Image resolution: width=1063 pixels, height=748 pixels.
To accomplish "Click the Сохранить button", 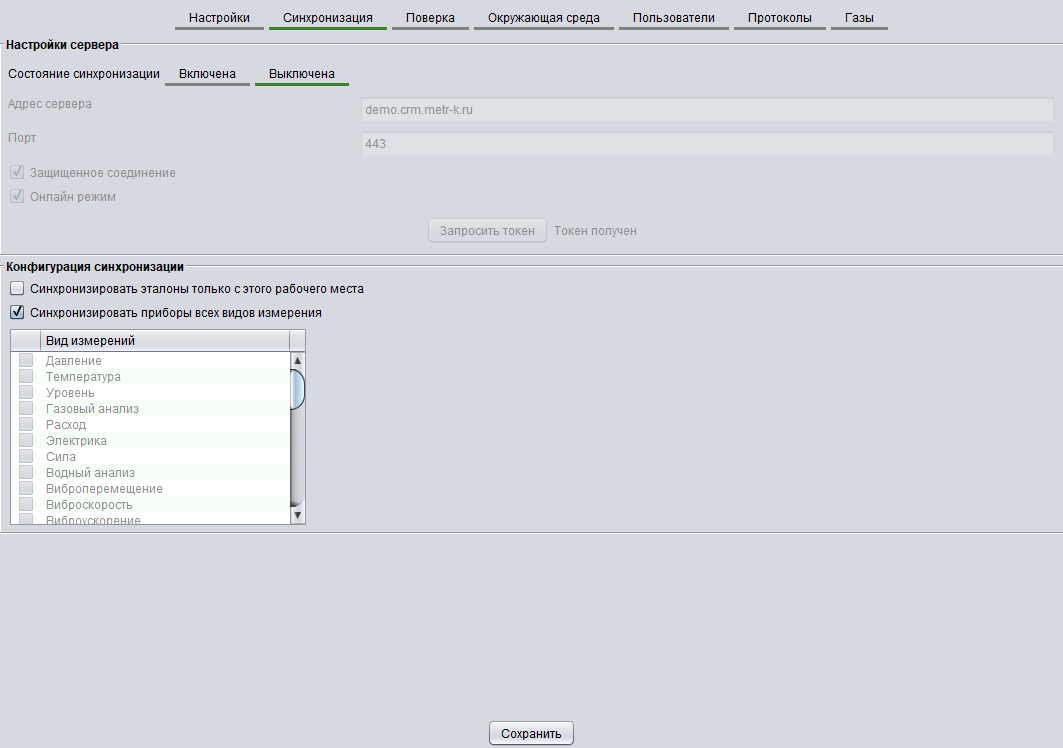I will 531,733.
